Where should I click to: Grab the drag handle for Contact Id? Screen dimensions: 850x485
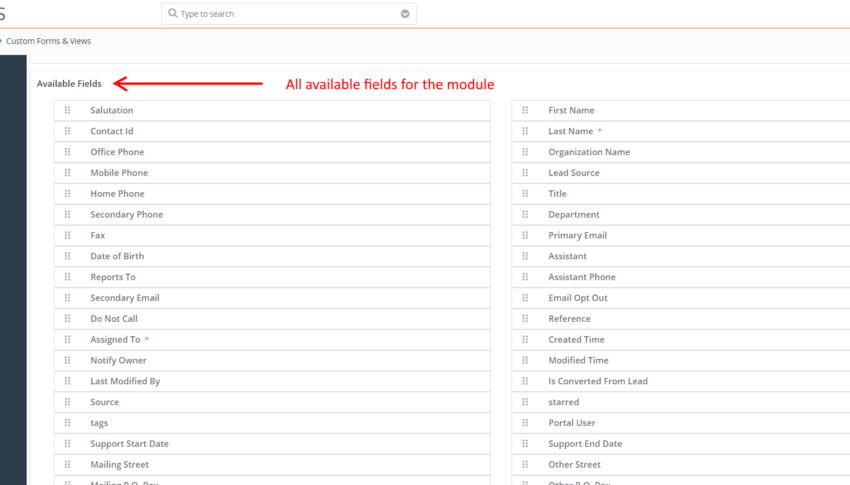tap(67, 131)
